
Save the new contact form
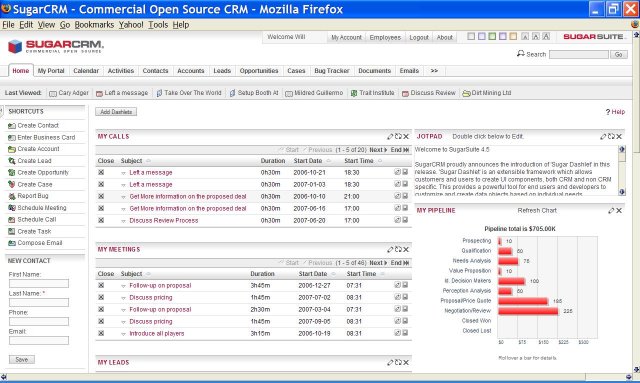(22, 360)
